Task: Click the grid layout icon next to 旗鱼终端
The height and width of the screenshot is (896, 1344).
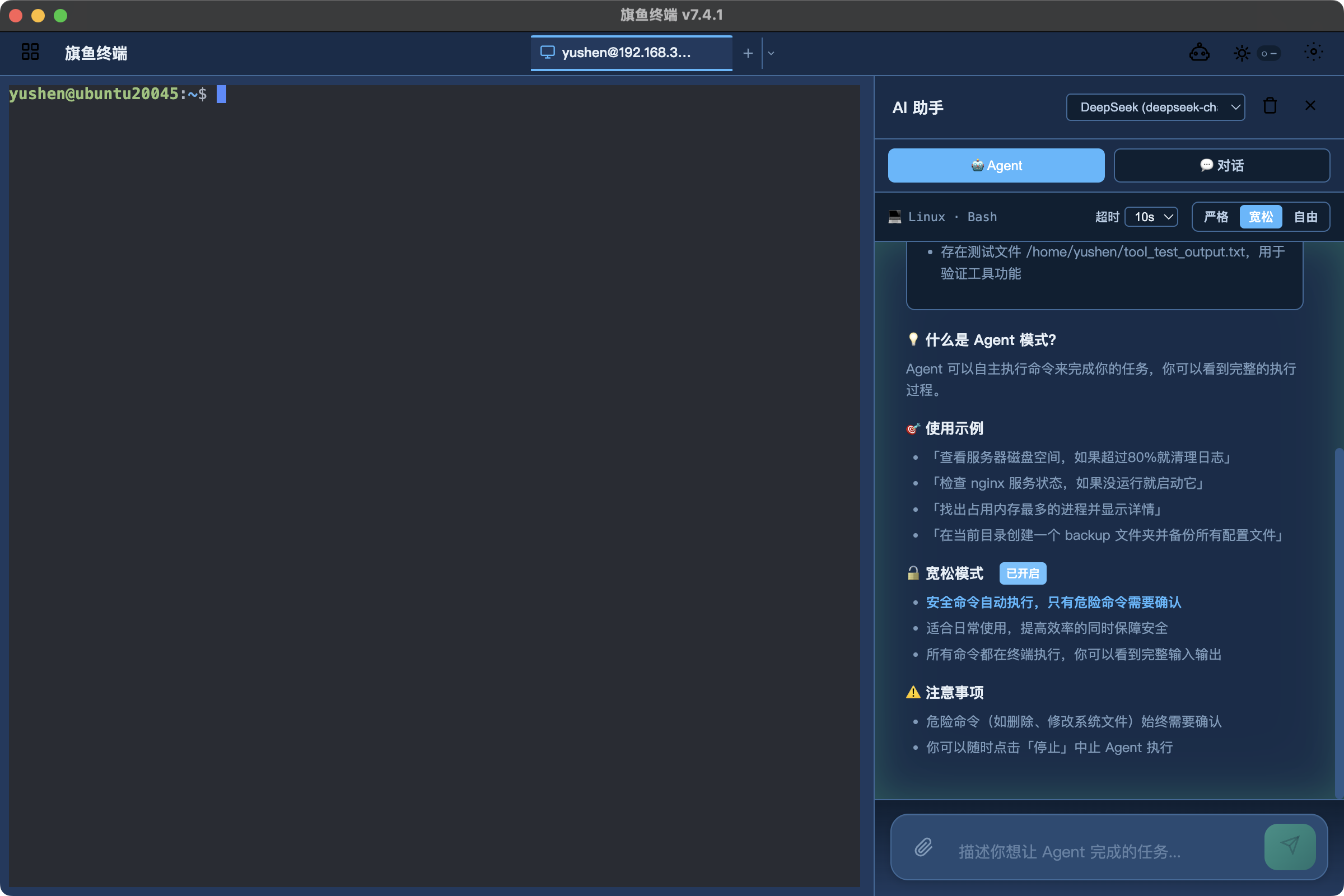Action: pyautogui.click(x=30, y=52)
